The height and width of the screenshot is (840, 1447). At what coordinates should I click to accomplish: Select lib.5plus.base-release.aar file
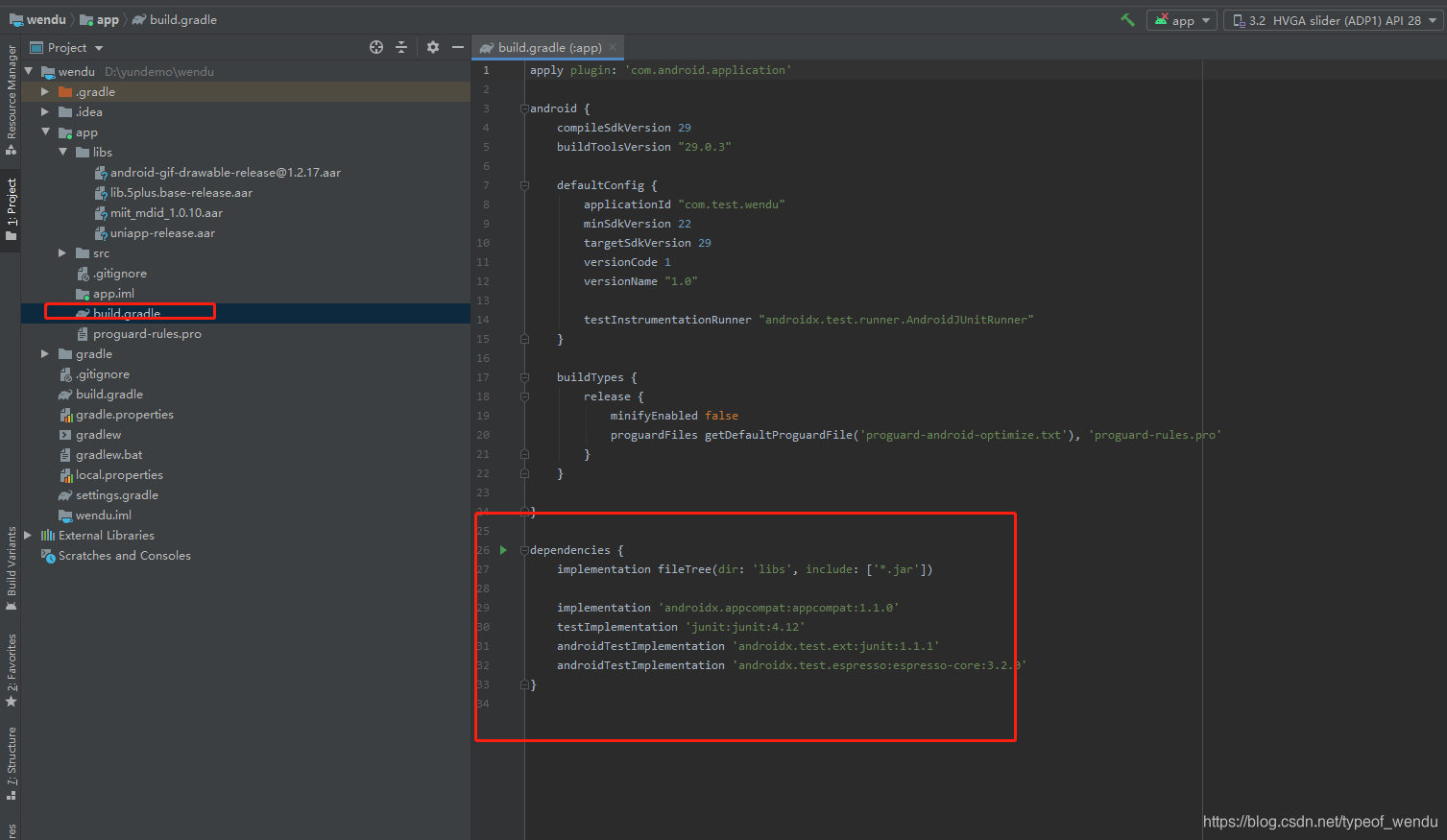click(181, 193)
